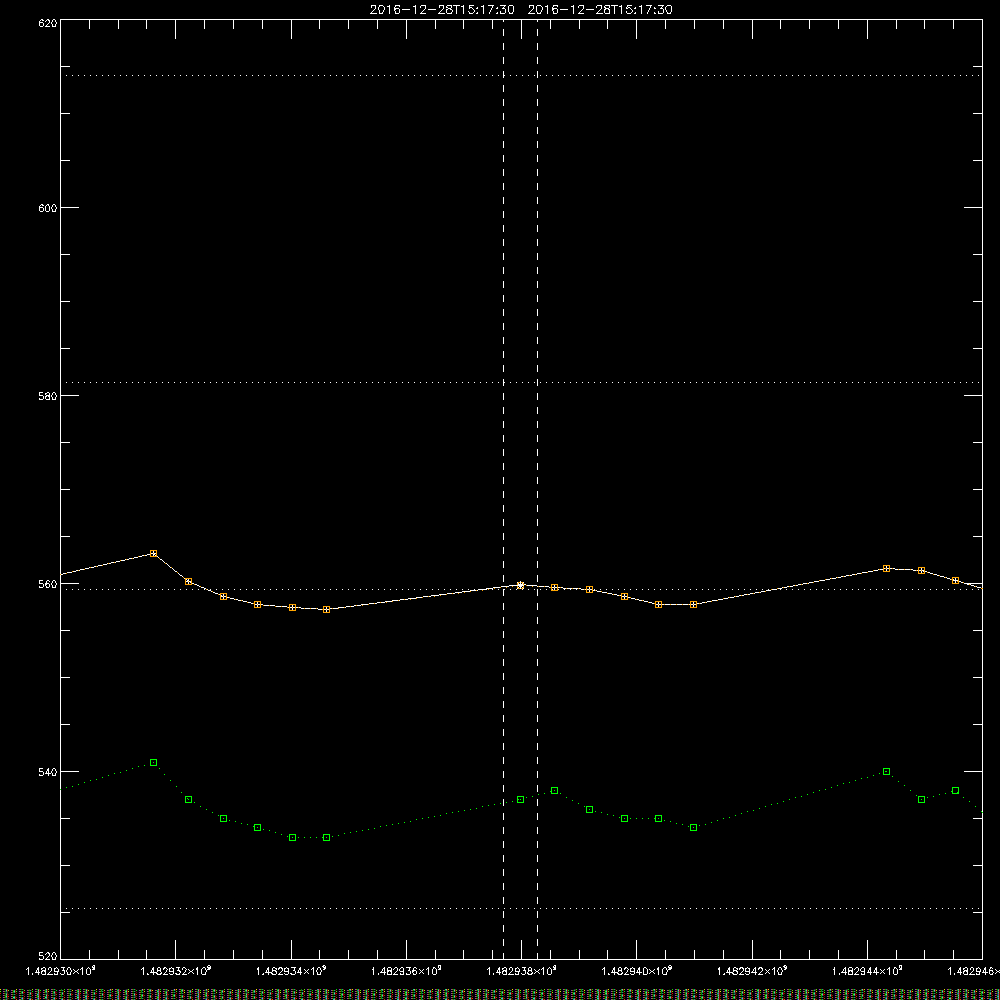This screenshot has width=1000, height=1000.
Task: Pick the white star marker on the orange curve
Action: click(520, 585)
